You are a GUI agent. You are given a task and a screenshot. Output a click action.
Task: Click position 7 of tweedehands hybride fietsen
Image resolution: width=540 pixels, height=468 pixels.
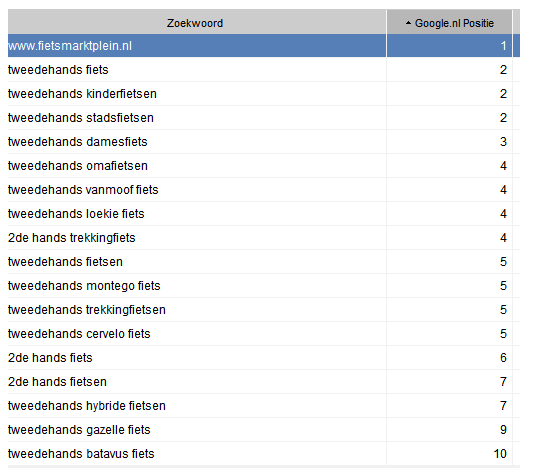503,406
